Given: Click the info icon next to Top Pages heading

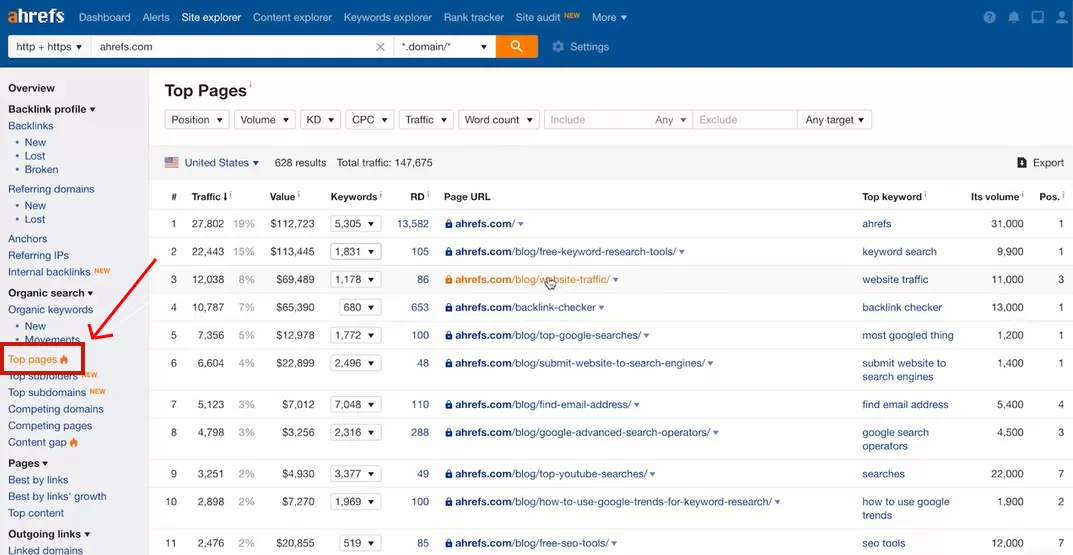Looking at the screenshot, I should click(x=250, y=85).
